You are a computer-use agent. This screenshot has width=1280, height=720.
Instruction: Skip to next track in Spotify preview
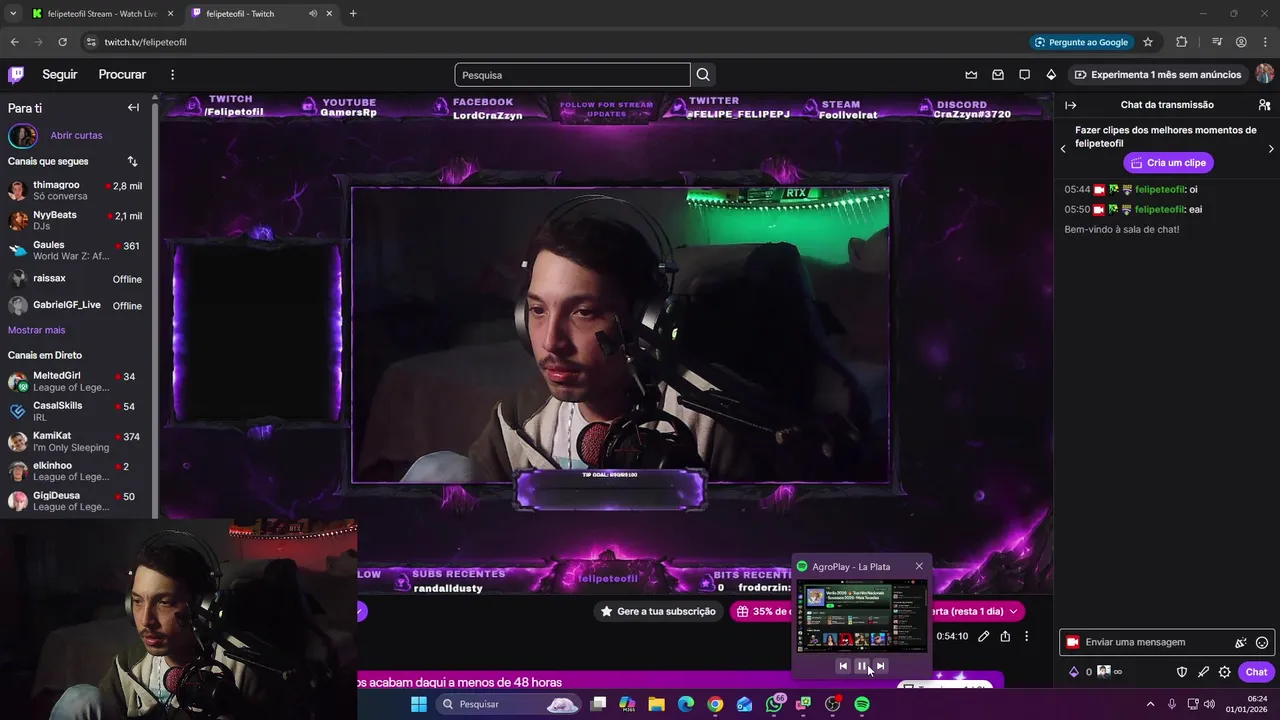pyautogui.click(x=880, y=666)
